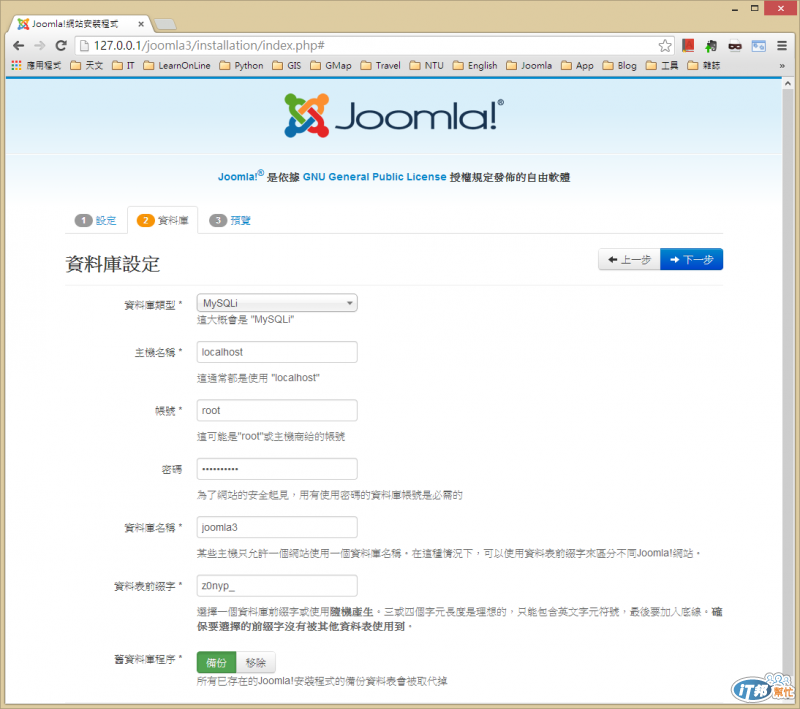Switch to step 1 設定 tab
800x709 pixels.
tap(96, 220)
